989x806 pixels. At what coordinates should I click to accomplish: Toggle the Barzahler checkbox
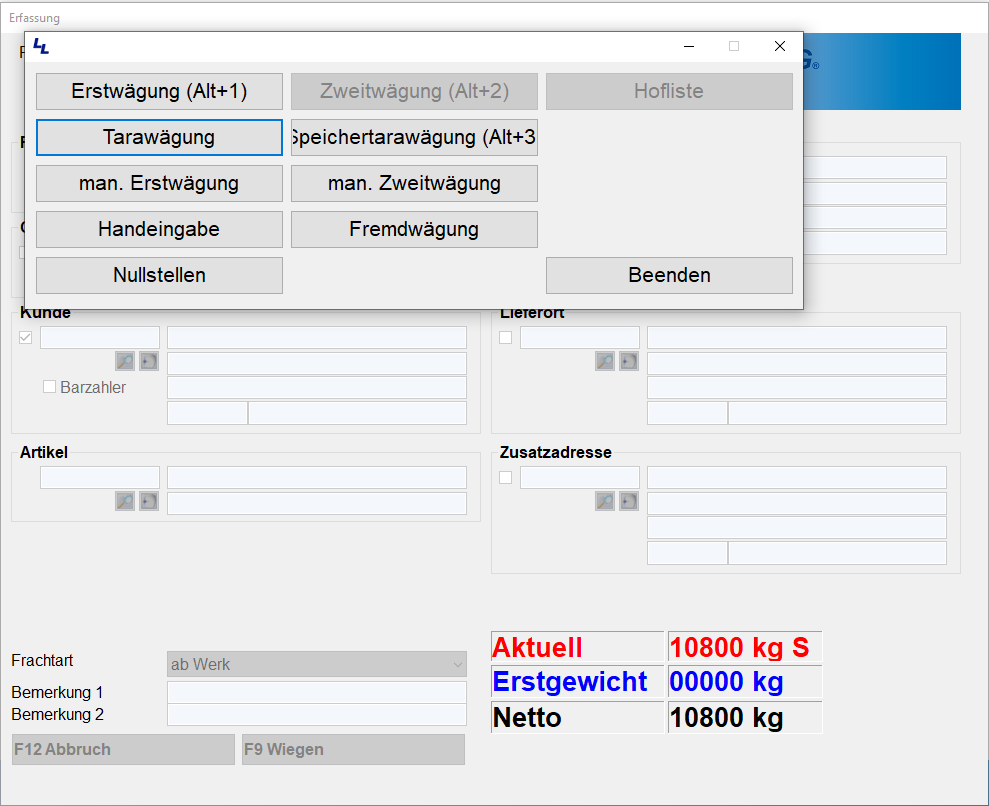[49, 387]
